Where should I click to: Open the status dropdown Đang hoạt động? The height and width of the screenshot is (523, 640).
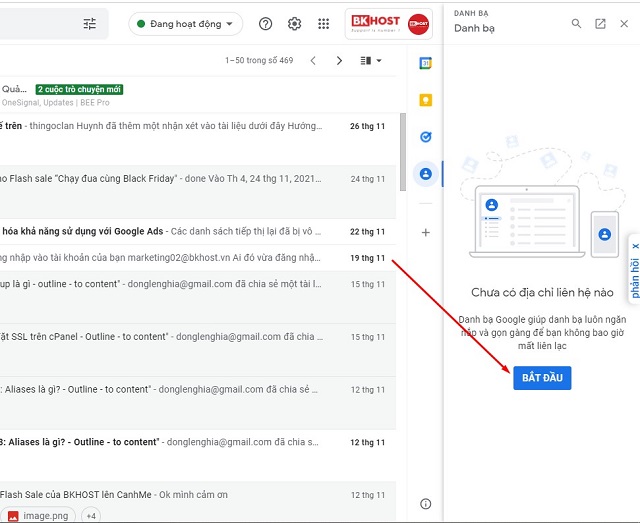[186, 24]
